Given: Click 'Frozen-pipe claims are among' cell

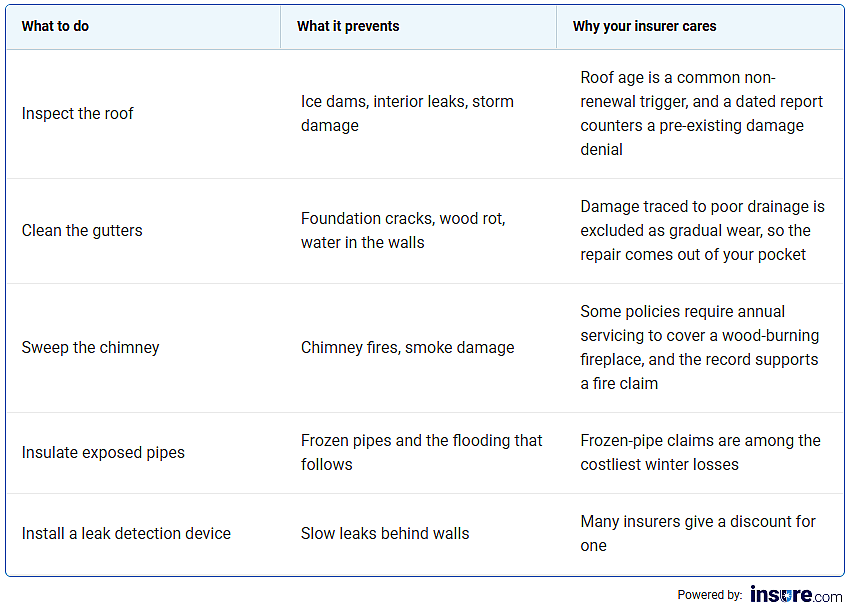Looking at the screenshot, I should click(700, 453).
